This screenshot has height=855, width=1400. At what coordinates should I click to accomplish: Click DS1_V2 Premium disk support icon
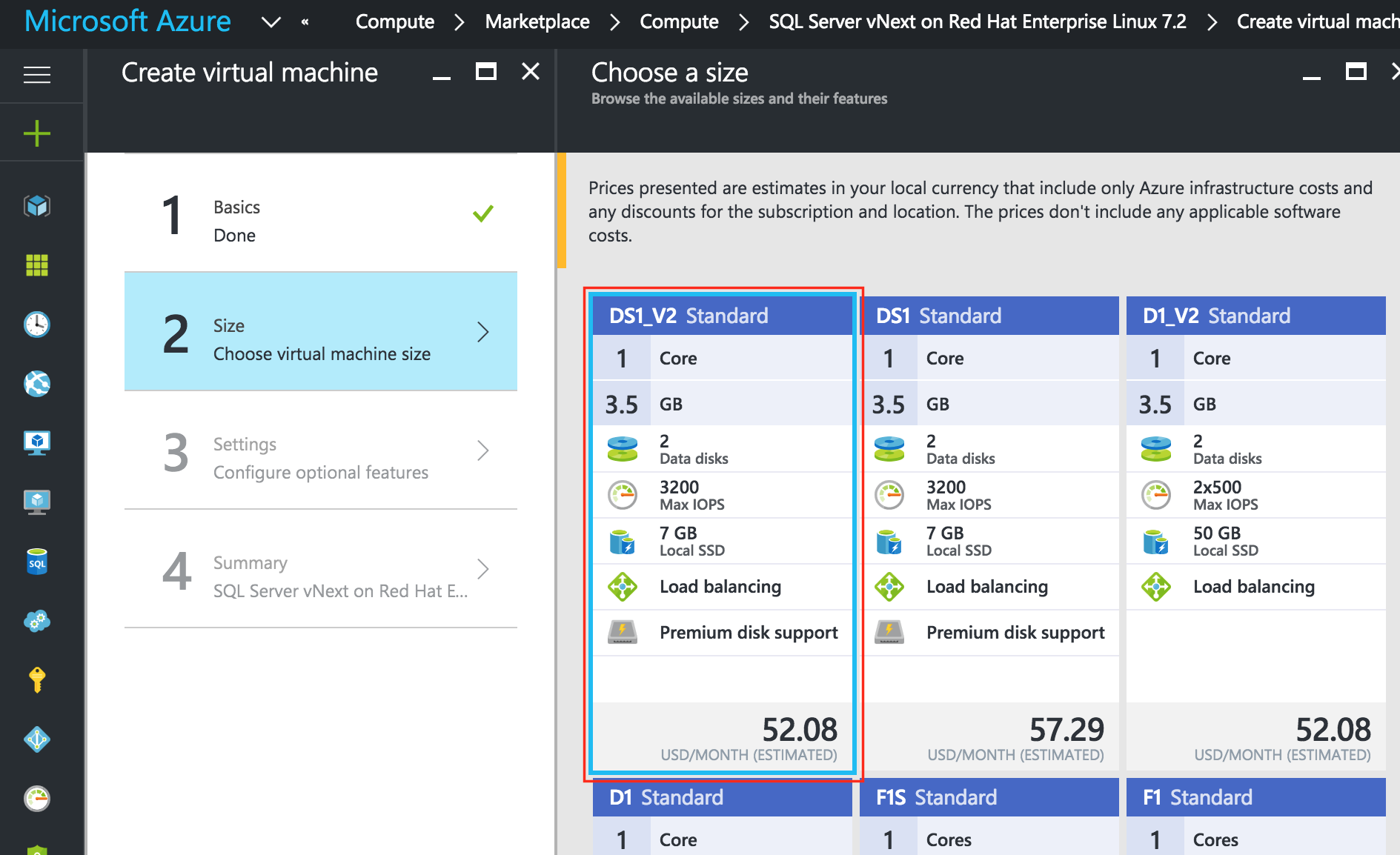(x=623, y=632)
